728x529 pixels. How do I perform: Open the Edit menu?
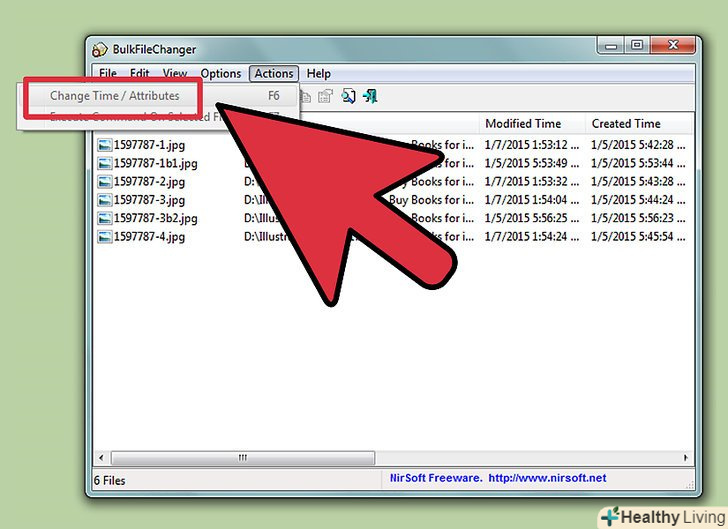coord(139,73)
